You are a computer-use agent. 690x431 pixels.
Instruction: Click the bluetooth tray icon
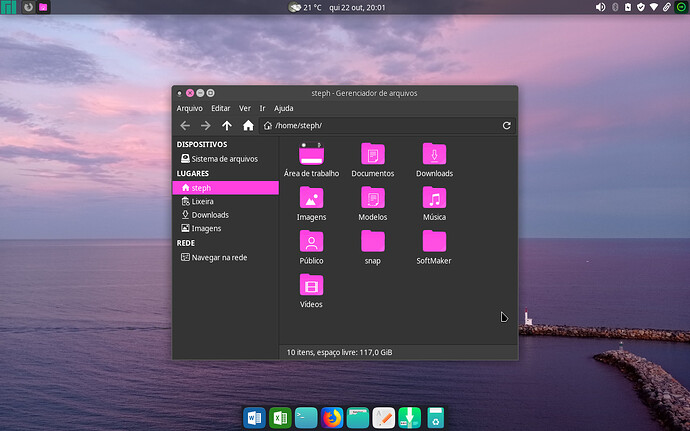coord(615,7)
